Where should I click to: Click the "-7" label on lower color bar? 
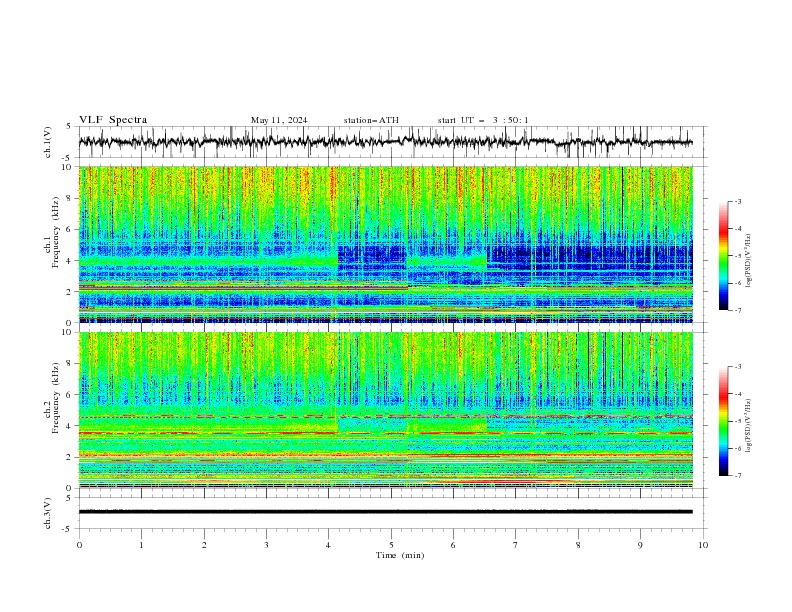738,475
